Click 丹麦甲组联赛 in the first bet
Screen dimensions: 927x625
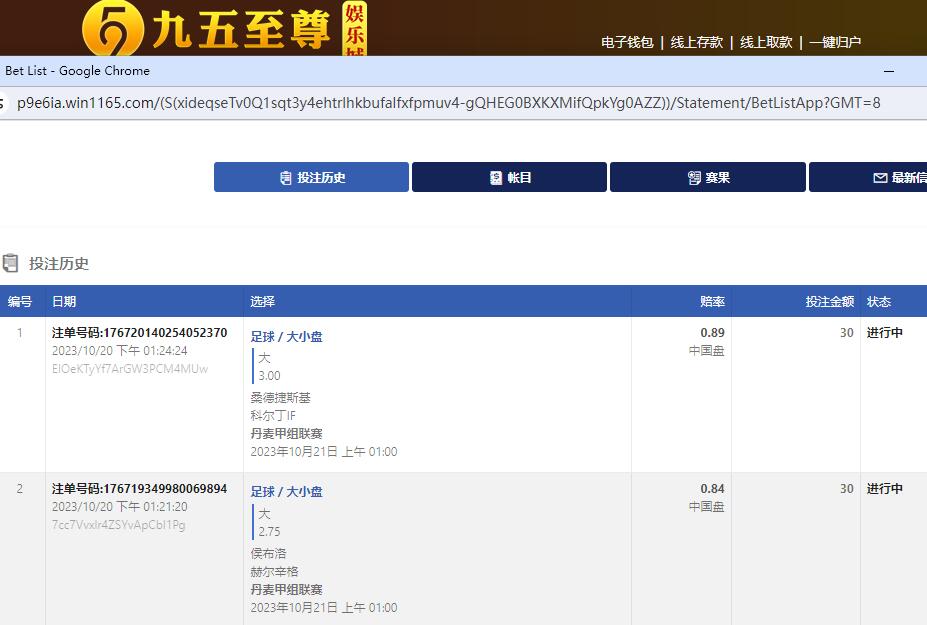click(287, 433)
